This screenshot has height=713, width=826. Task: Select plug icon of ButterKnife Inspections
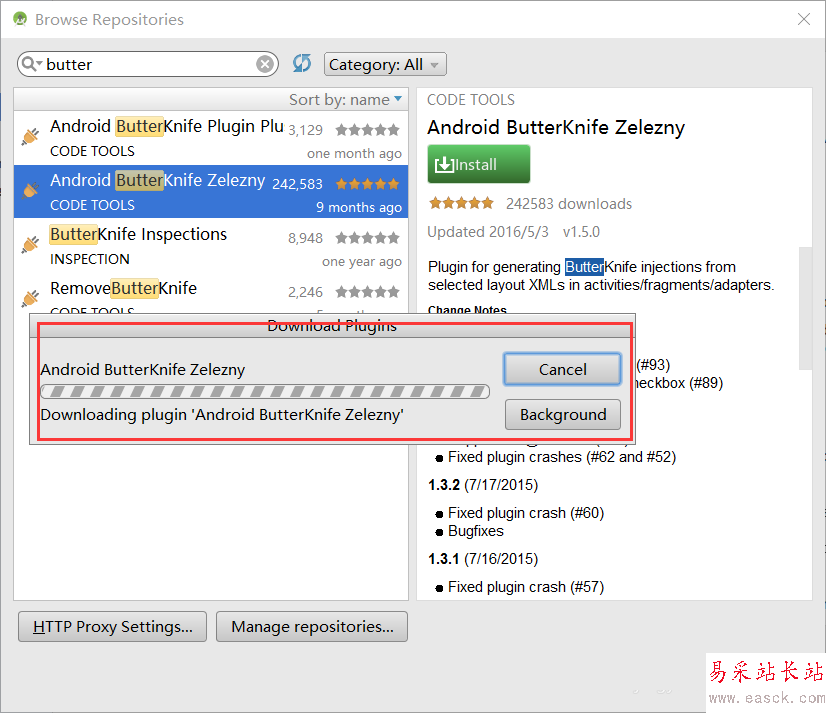[31, 244]
